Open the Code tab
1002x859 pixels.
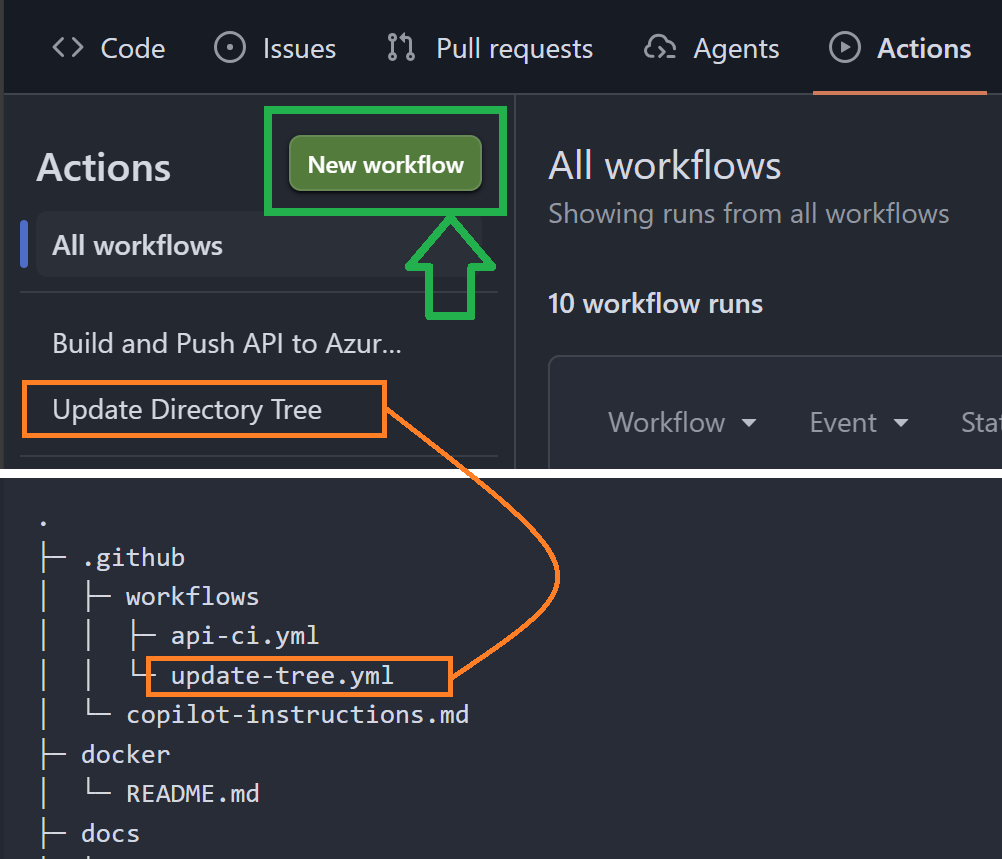(x=109, y=49)
